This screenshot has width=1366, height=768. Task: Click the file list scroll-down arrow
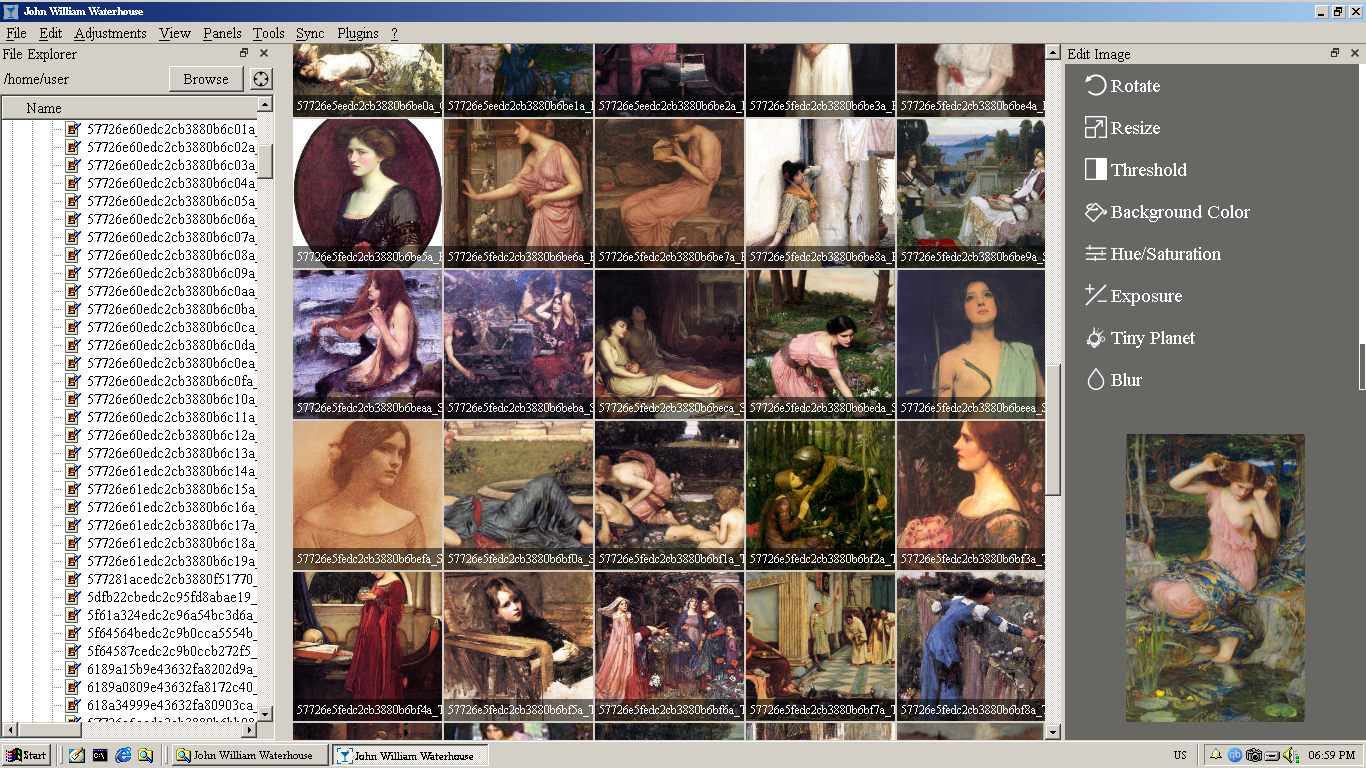(265, 714)
